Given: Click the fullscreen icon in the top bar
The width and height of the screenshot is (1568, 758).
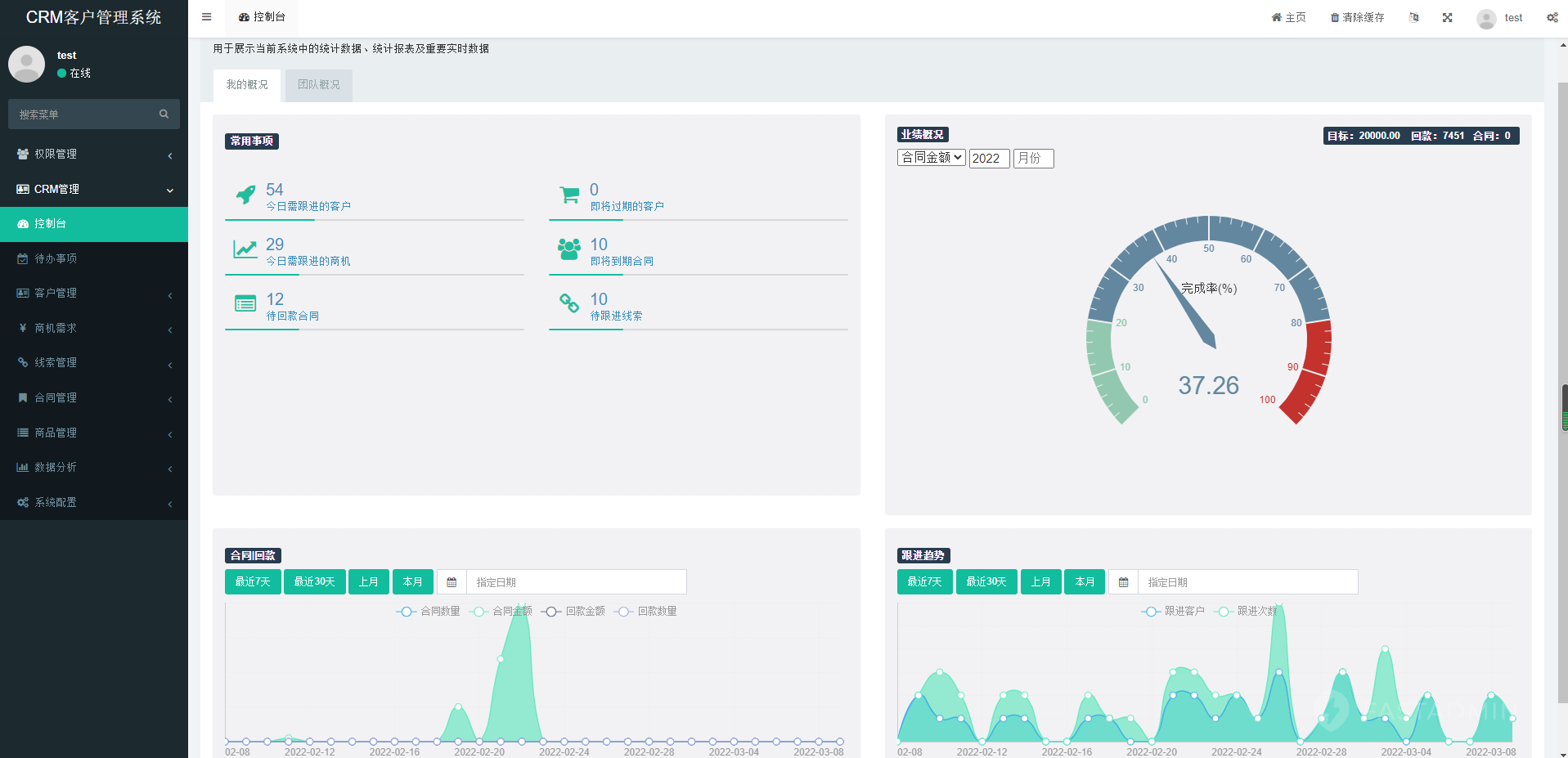Looking at the screenshot, I should click(1447, 17).
